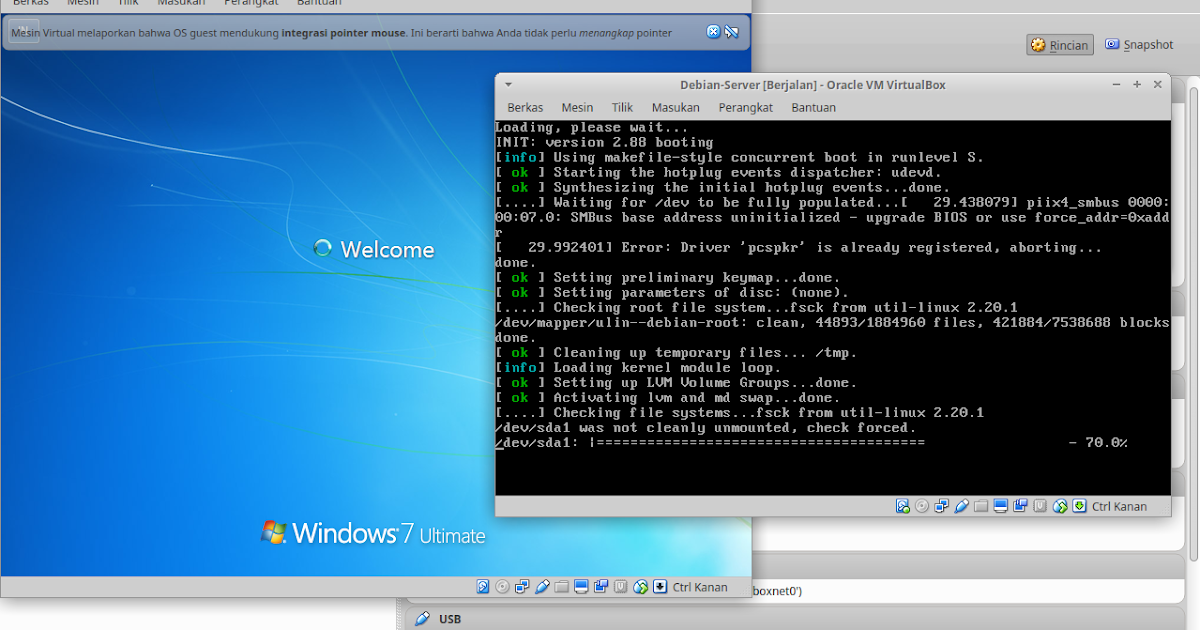This screenshot has height=630, width=1200.
Task: Click mouse integration icon in Windows 7 VM status bar
Action: click(640, 586)
